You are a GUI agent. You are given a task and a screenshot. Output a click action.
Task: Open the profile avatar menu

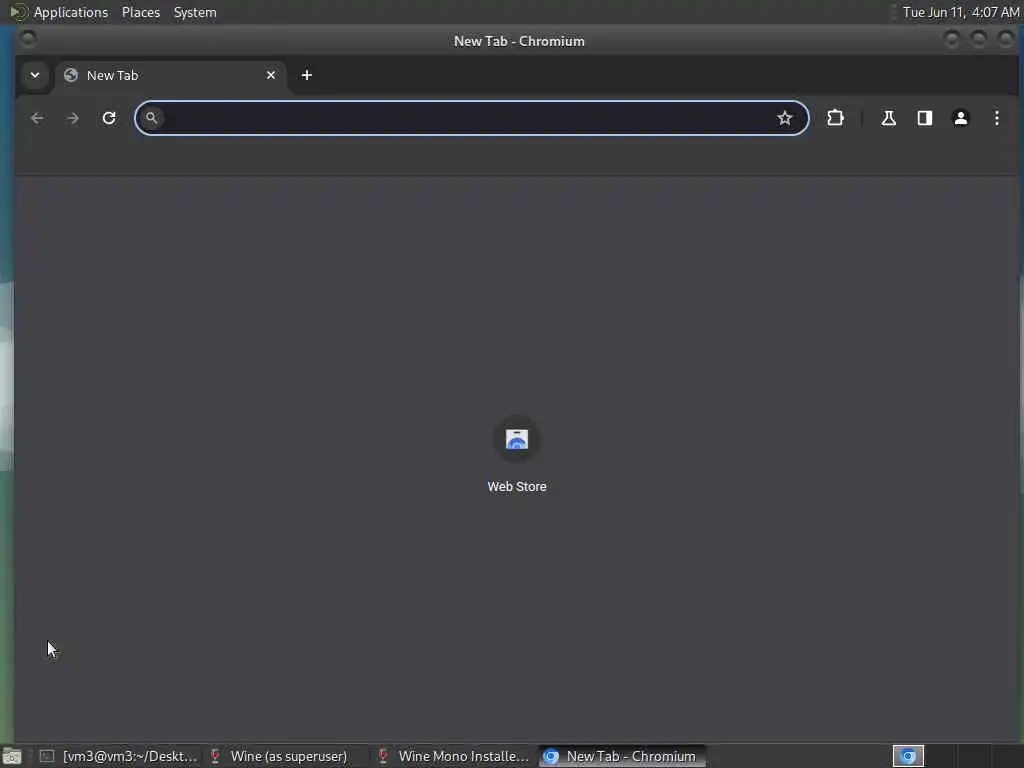pos(961,118)
